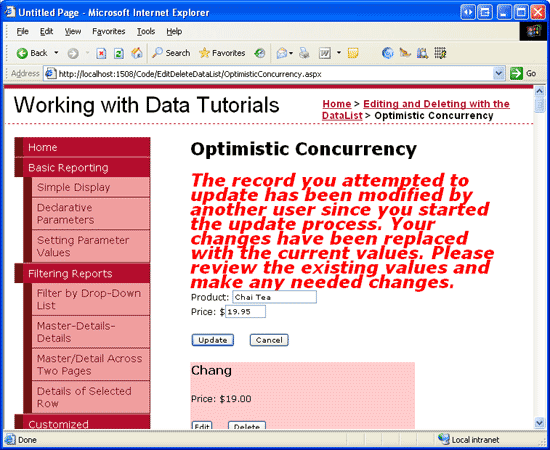The image size is (550, 450).
Task: Open Master-Details-Details sidebar item
Action: coord(90,332)
